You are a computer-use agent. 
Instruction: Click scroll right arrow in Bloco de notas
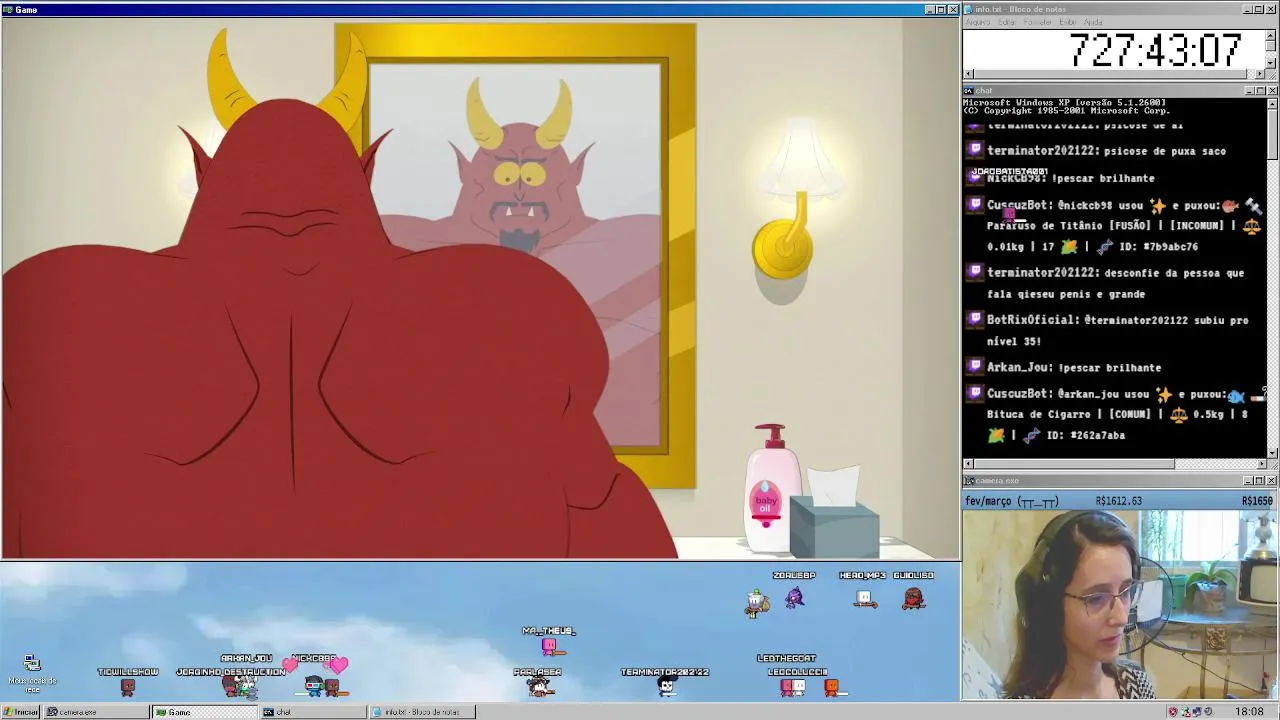[1260, 74]
